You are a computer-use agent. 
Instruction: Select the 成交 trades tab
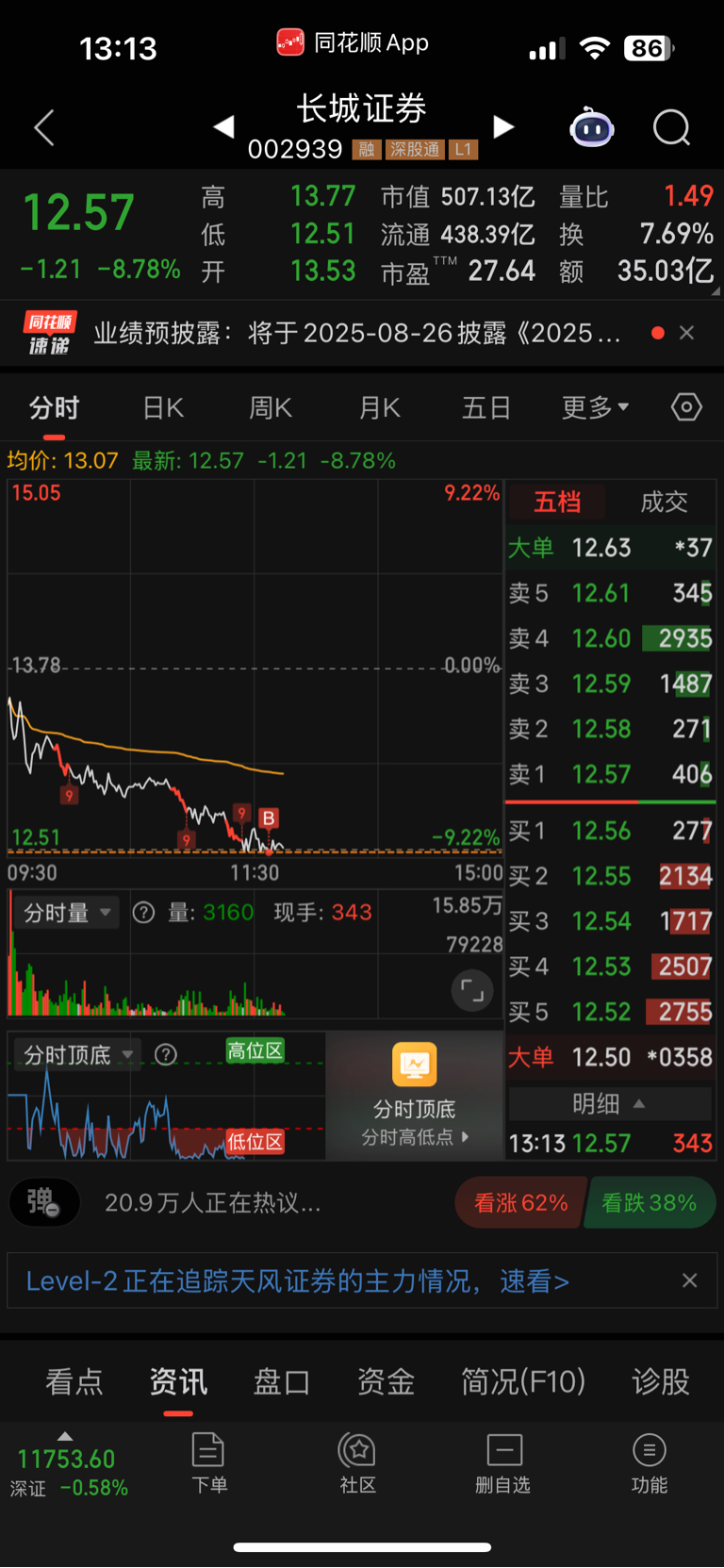pos(664,502)
